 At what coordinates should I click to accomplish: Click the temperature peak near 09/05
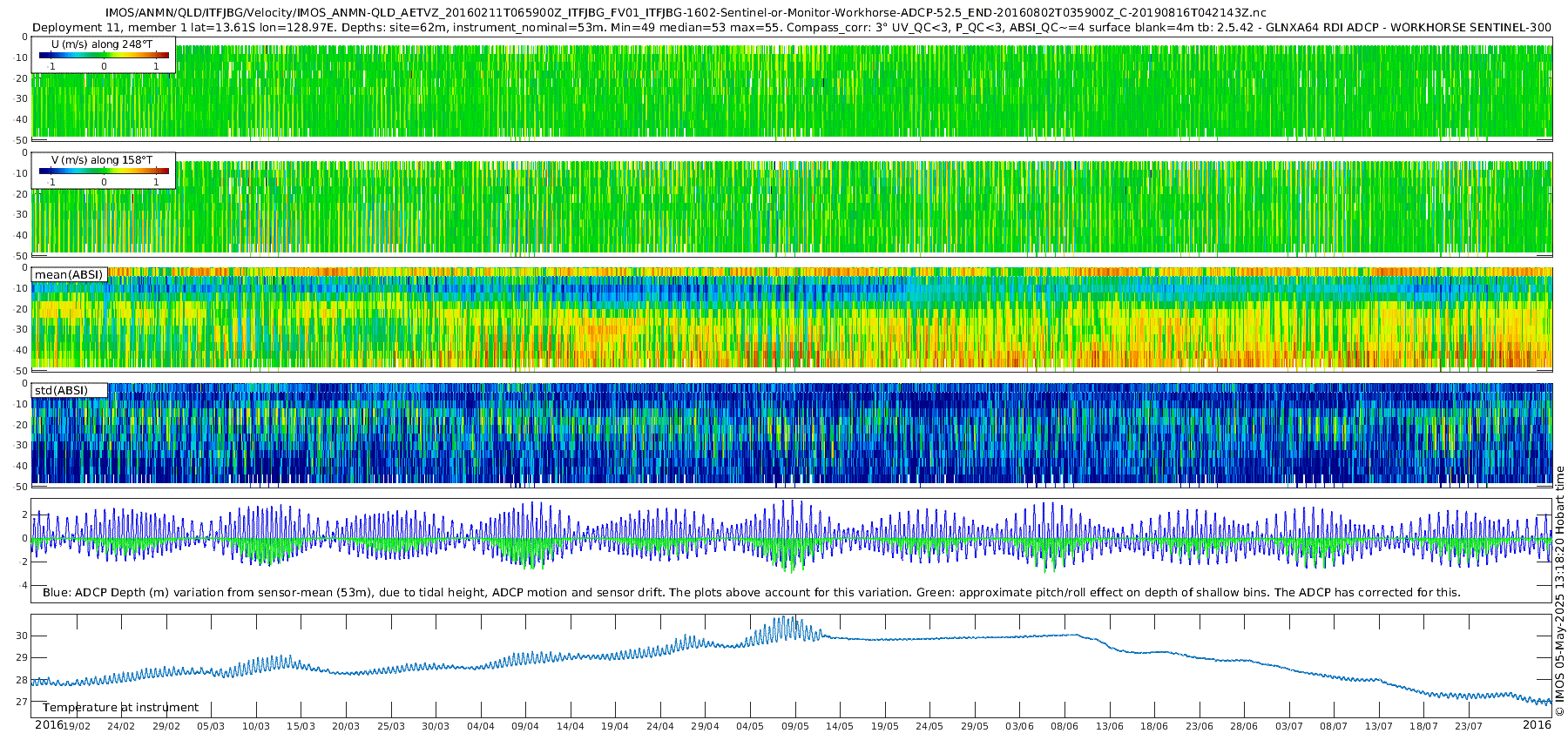tap(785, 620)
